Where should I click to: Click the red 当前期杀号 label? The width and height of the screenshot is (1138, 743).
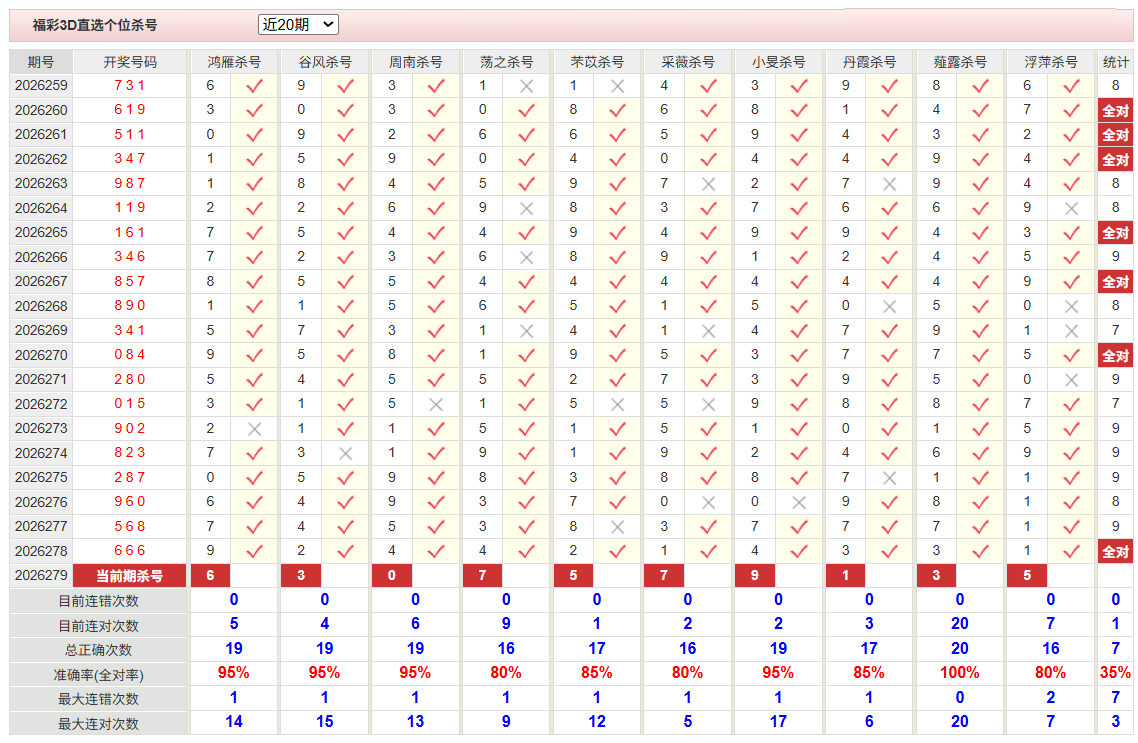tap(130, 576)
